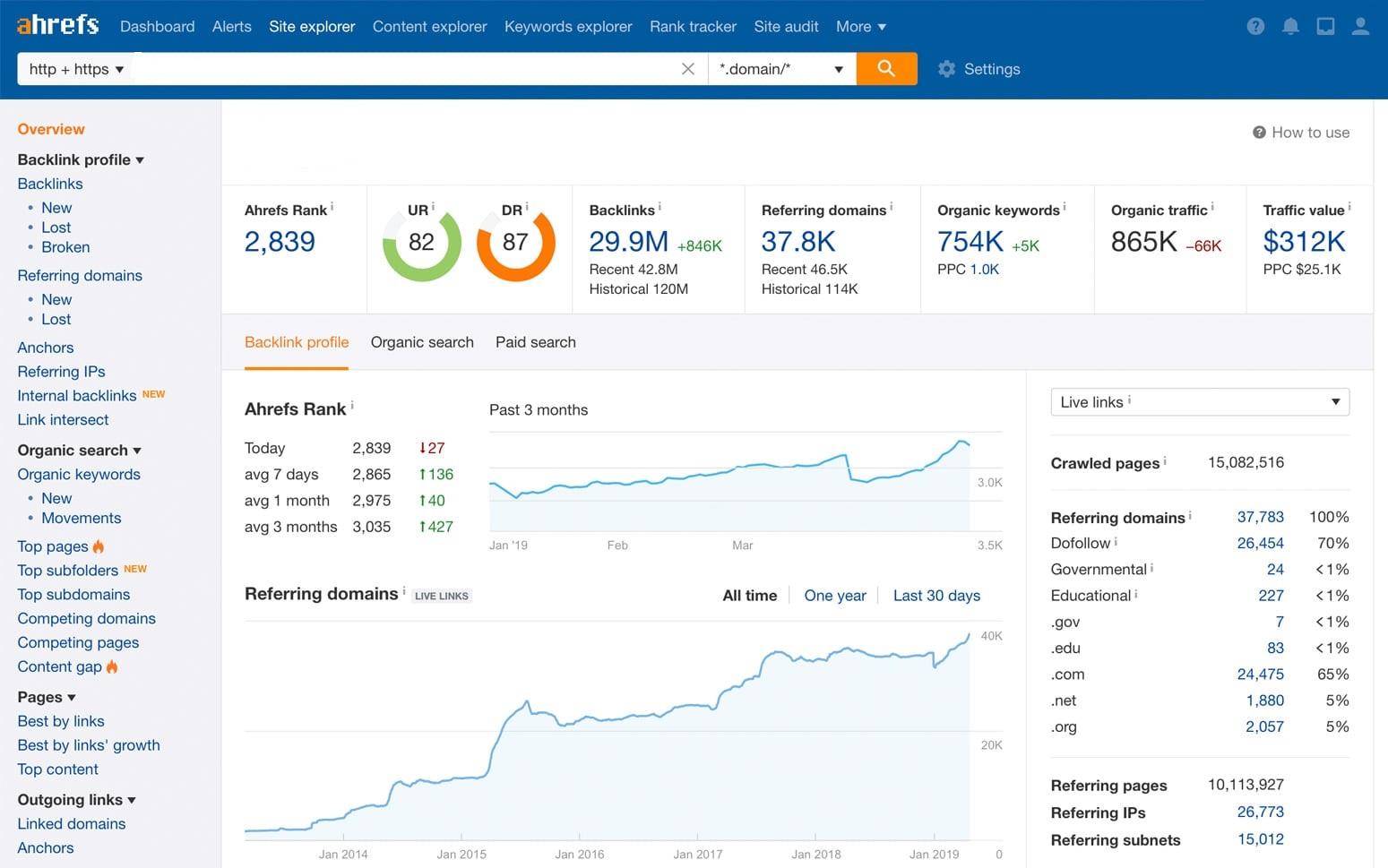Select the All time range
1388x868 pixels.
749,596
